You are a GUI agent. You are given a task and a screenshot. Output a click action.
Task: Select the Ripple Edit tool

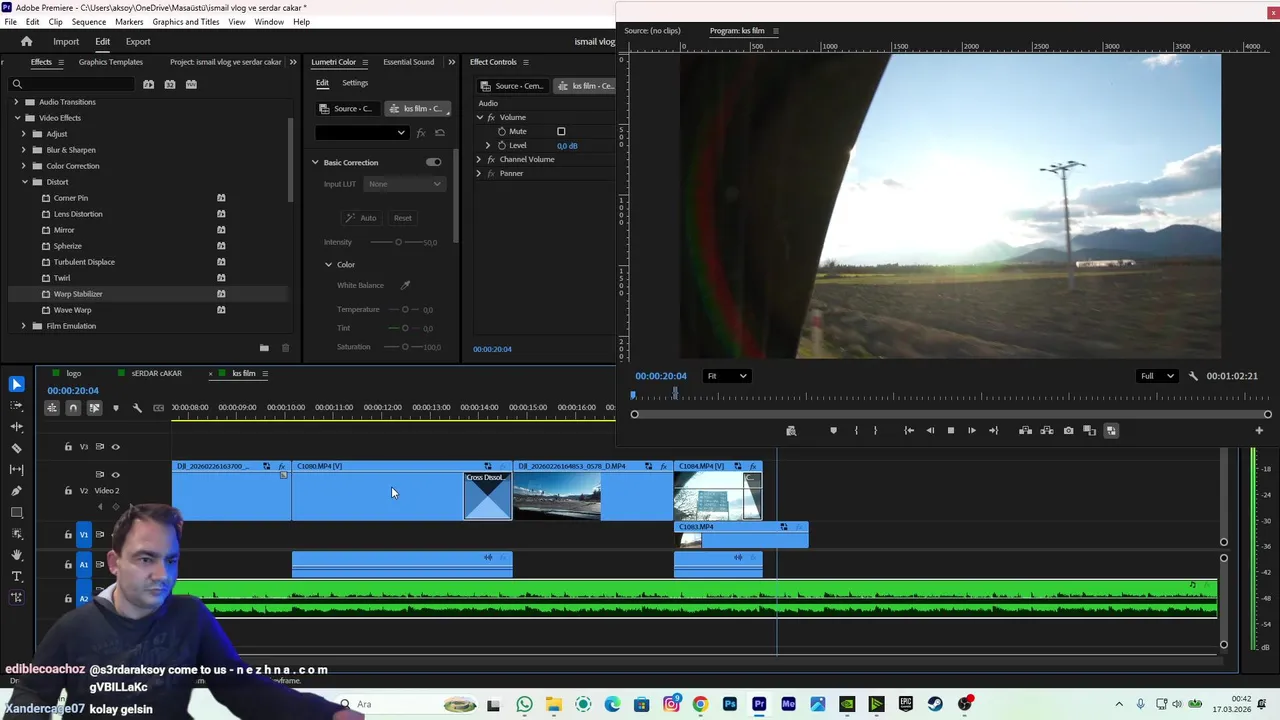pos(16,427)
